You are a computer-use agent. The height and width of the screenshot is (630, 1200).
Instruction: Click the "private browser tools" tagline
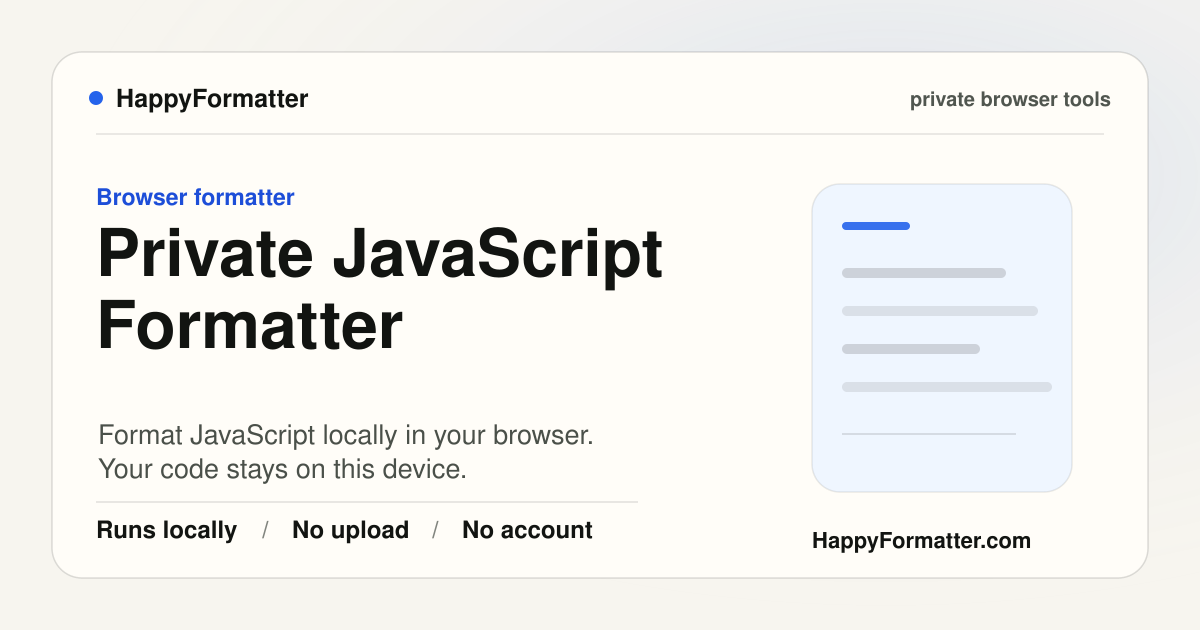[1010, 100]
